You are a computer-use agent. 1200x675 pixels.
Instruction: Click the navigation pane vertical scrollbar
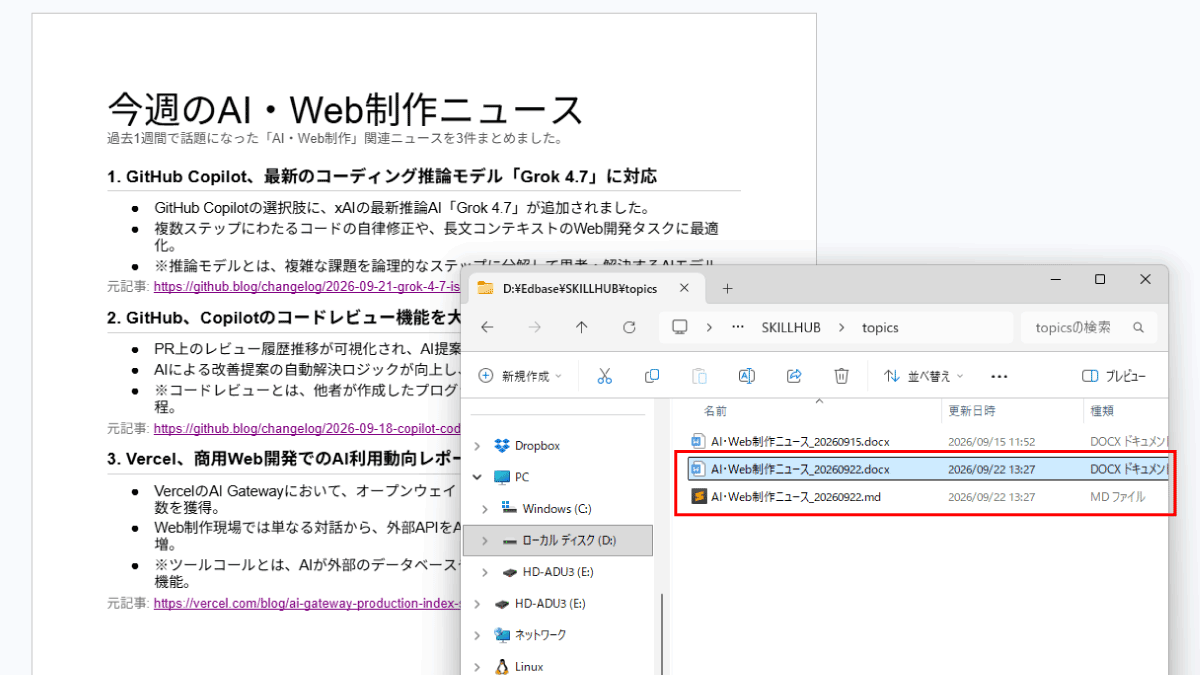coord(661,633)
